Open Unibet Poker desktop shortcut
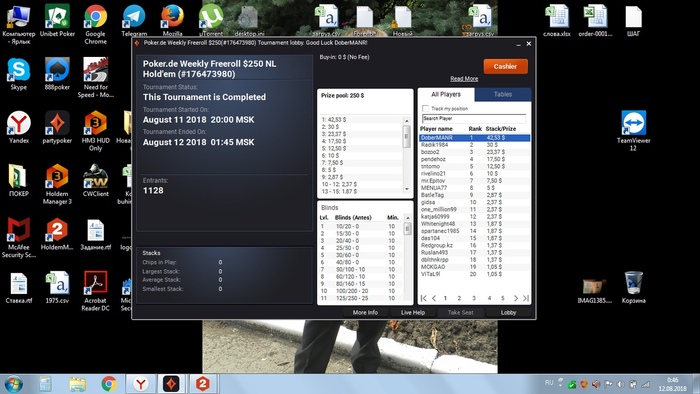 point(57,21)
